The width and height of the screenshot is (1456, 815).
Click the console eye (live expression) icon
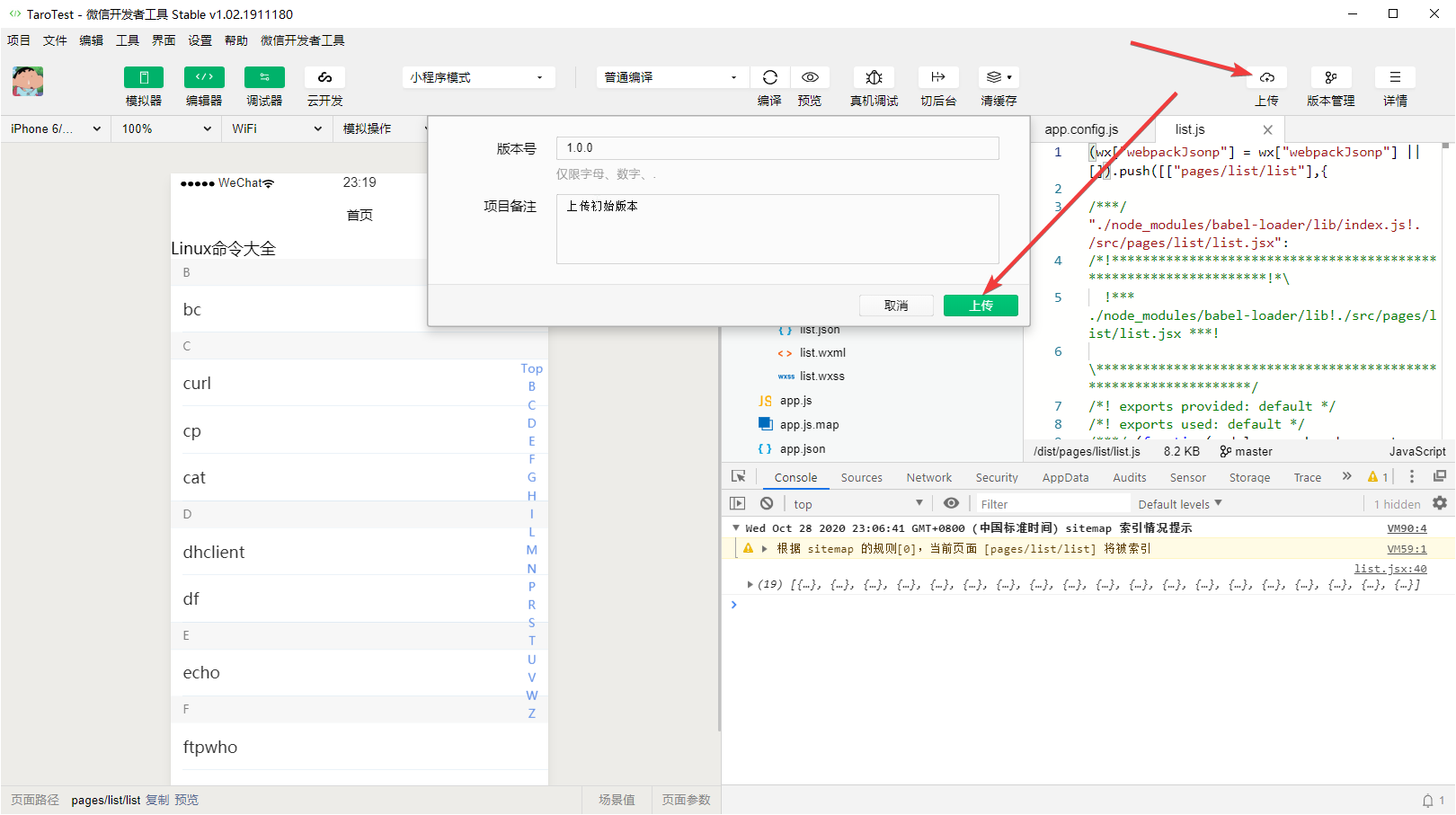click(x=951, y=503)
